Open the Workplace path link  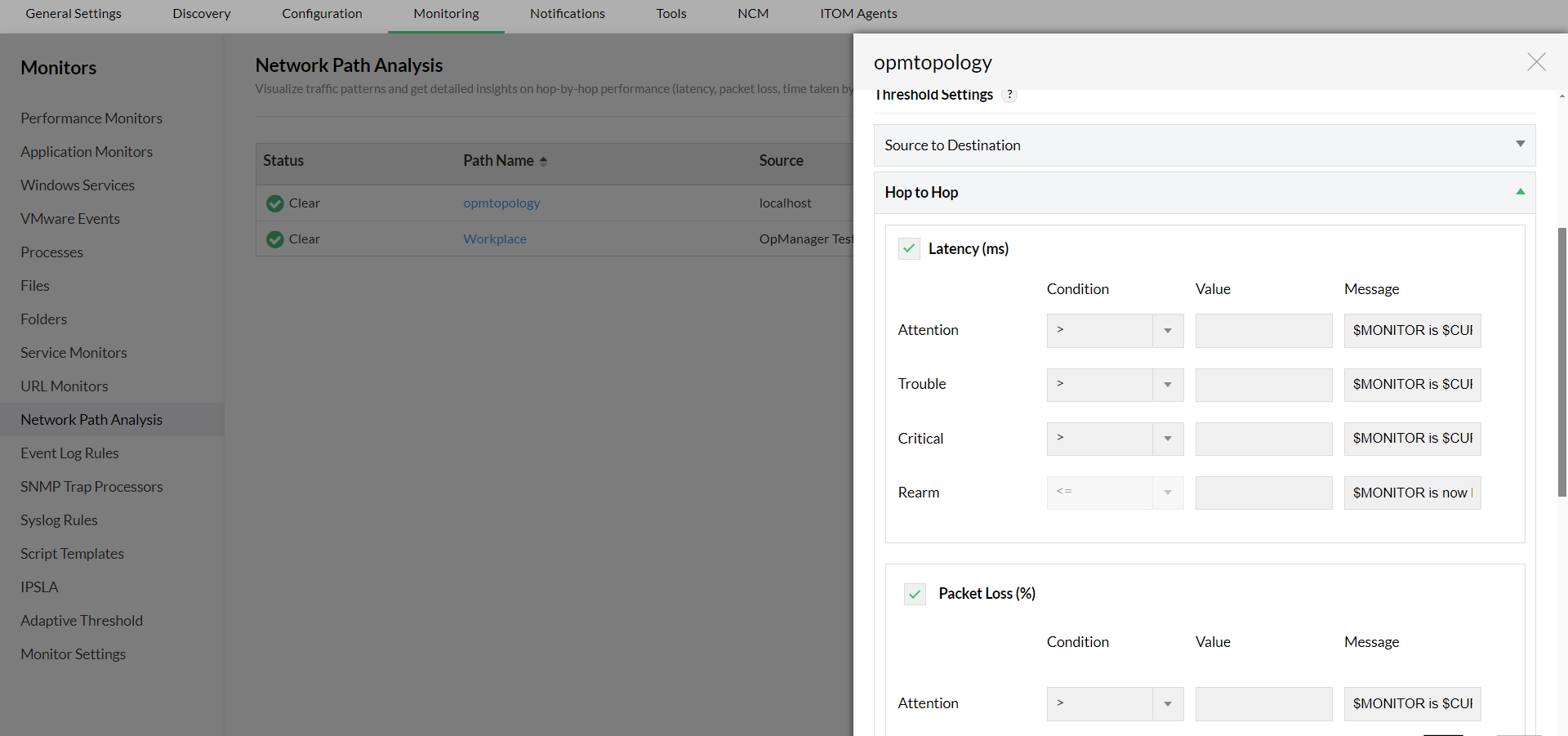[495, 239]
